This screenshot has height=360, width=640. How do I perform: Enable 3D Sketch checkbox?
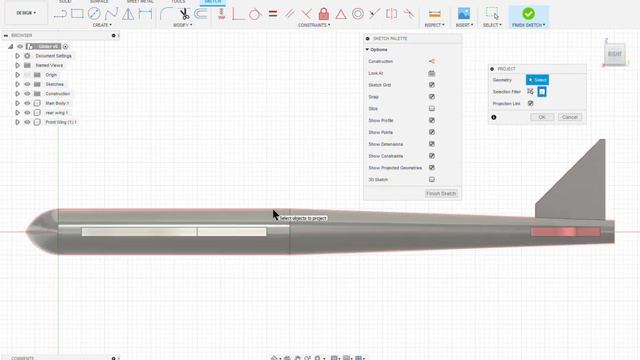pyautogui.click(x=431, y=180)
